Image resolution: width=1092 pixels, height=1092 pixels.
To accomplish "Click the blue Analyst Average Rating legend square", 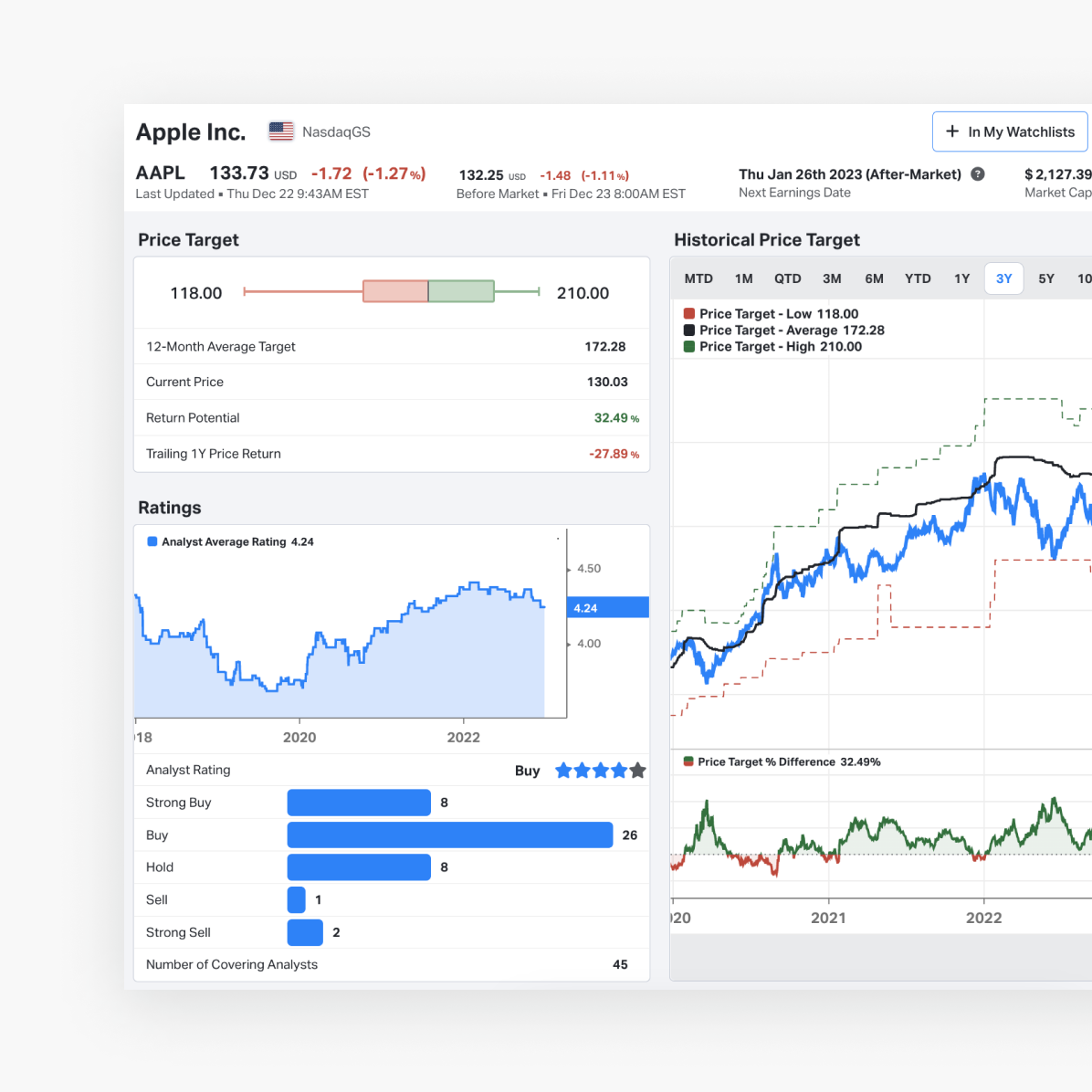I will pyautogui.click(x=152, y=541).
